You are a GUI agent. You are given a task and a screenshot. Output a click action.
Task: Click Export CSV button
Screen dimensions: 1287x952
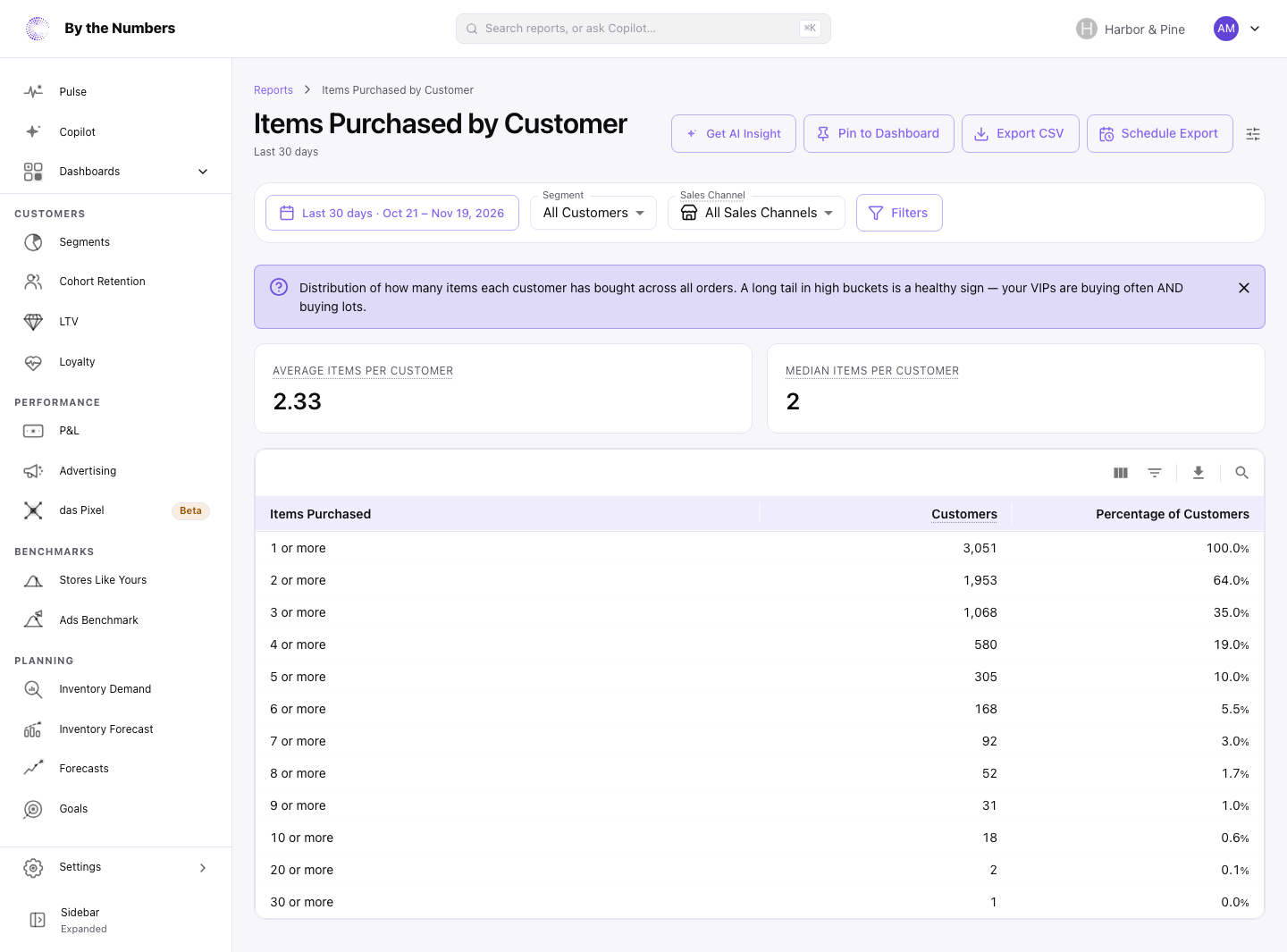click(1021, 134)
